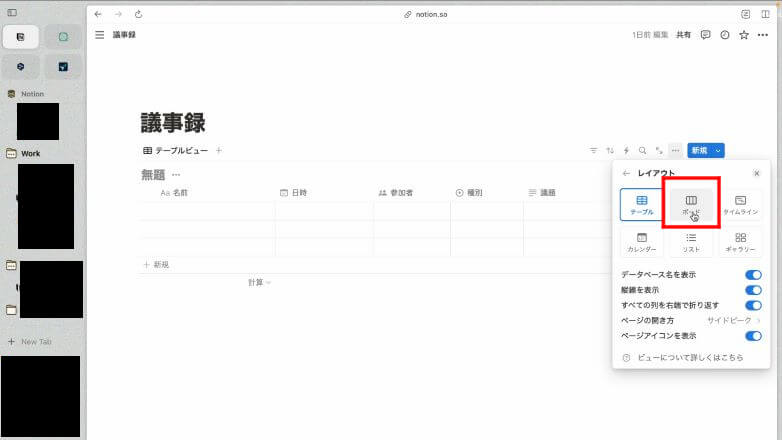Click the 種別 column header
The image size is (782, 440).
(x=469, y=193)
